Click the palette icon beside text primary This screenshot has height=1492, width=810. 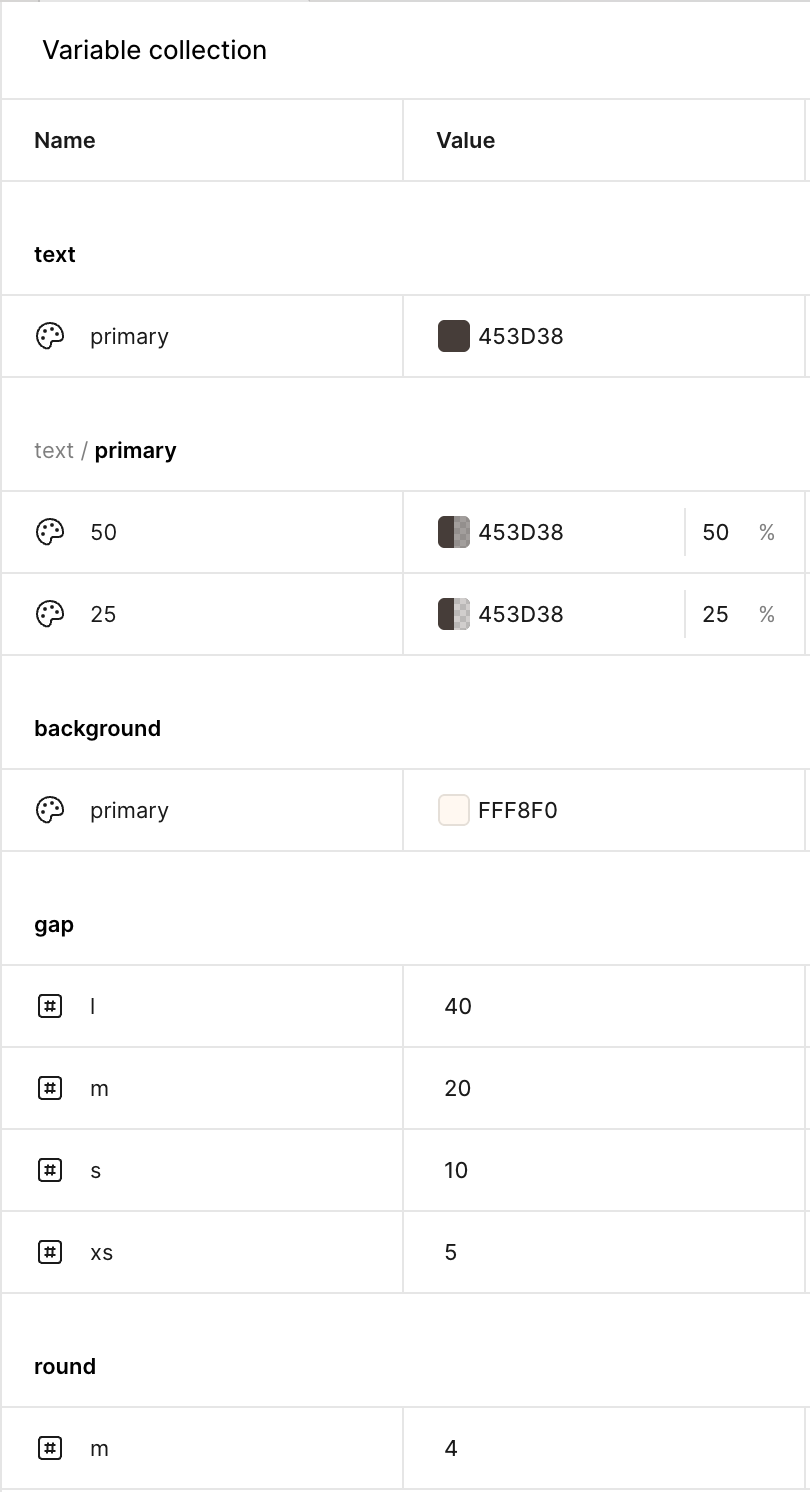point(50,336)
